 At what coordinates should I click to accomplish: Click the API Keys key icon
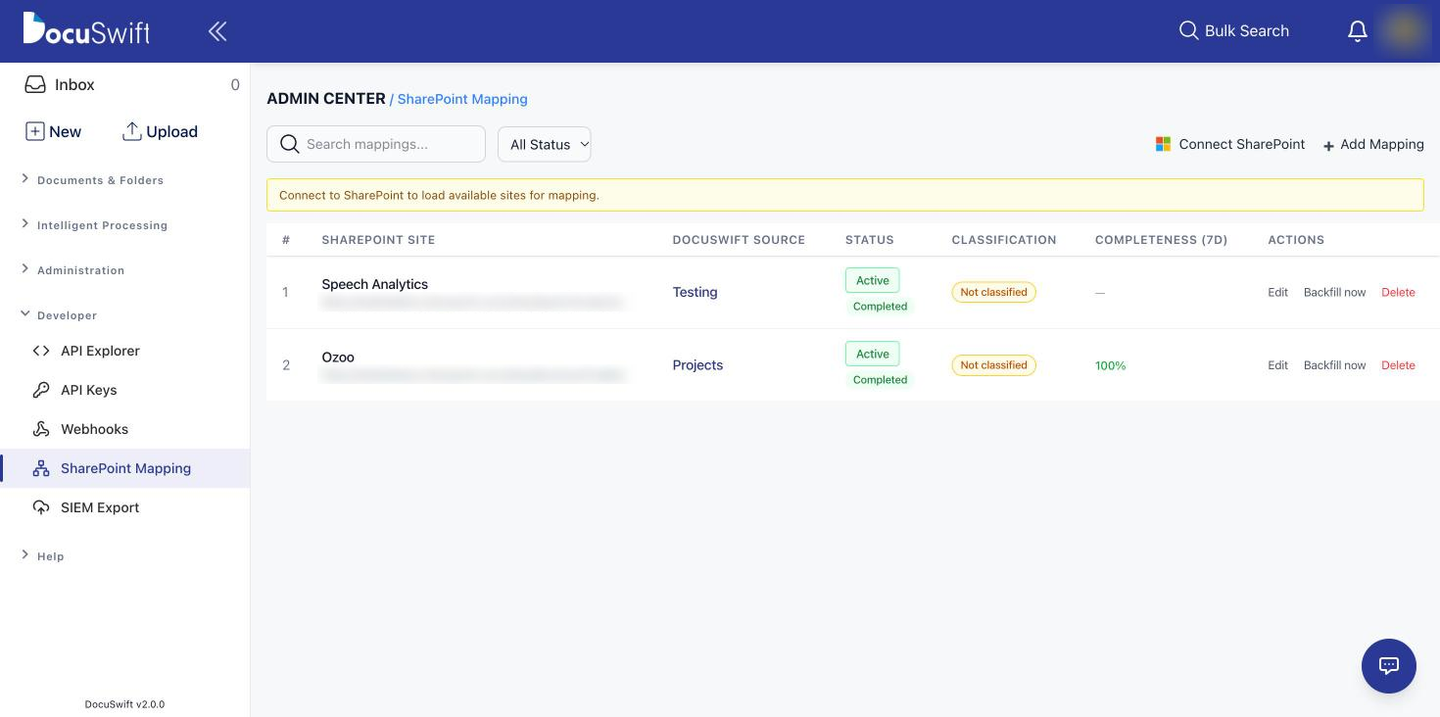click(x=41, y=390)
